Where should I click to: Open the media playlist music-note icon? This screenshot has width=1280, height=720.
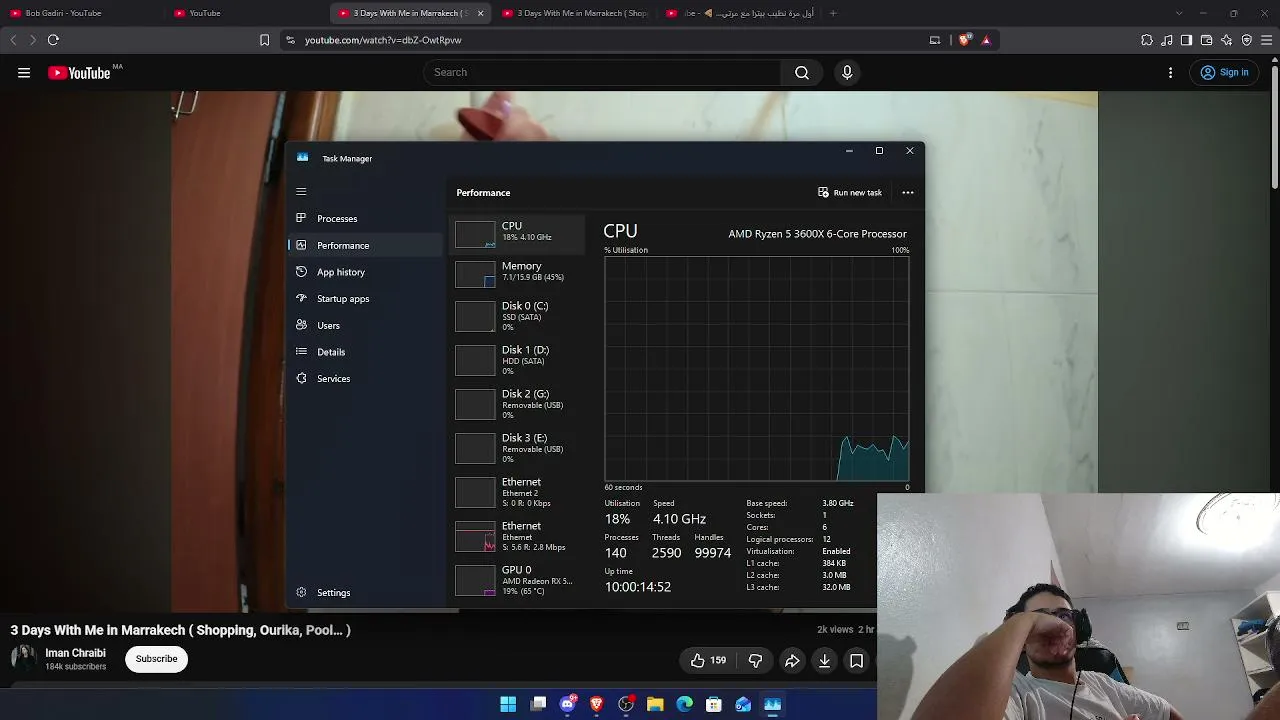(1167, 40)
